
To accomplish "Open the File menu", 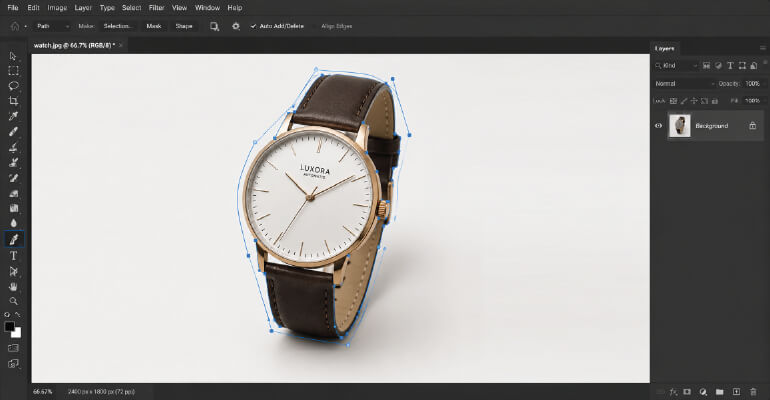I will (x=13, y=8).
